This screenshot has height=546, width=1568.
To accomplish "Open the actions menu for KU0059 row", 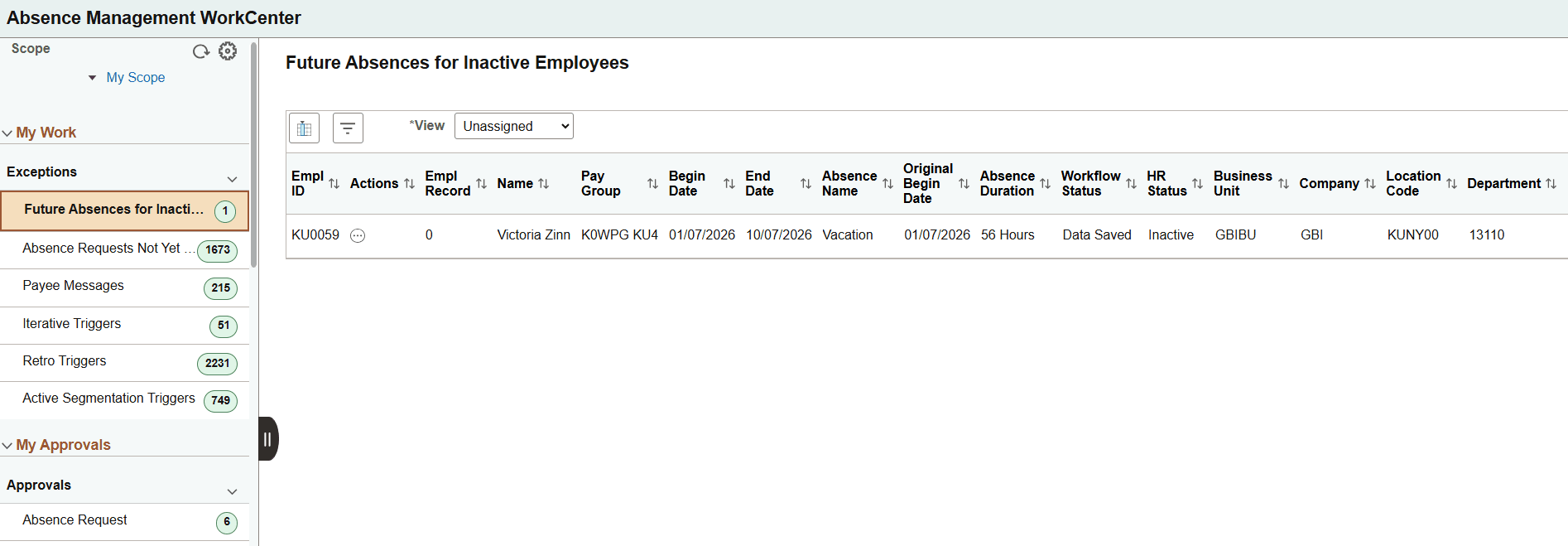I will 358,235.
